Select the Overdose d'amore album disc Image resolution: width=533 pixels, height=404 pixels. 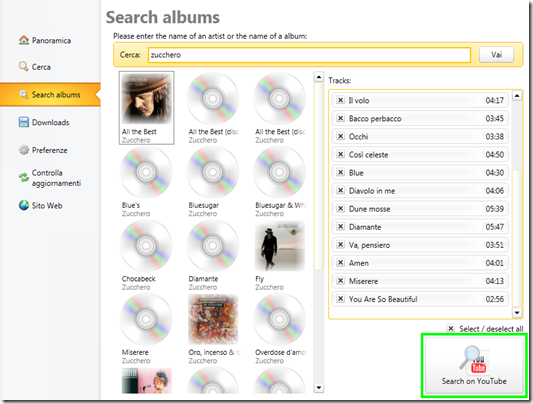[x=279, y=319]
